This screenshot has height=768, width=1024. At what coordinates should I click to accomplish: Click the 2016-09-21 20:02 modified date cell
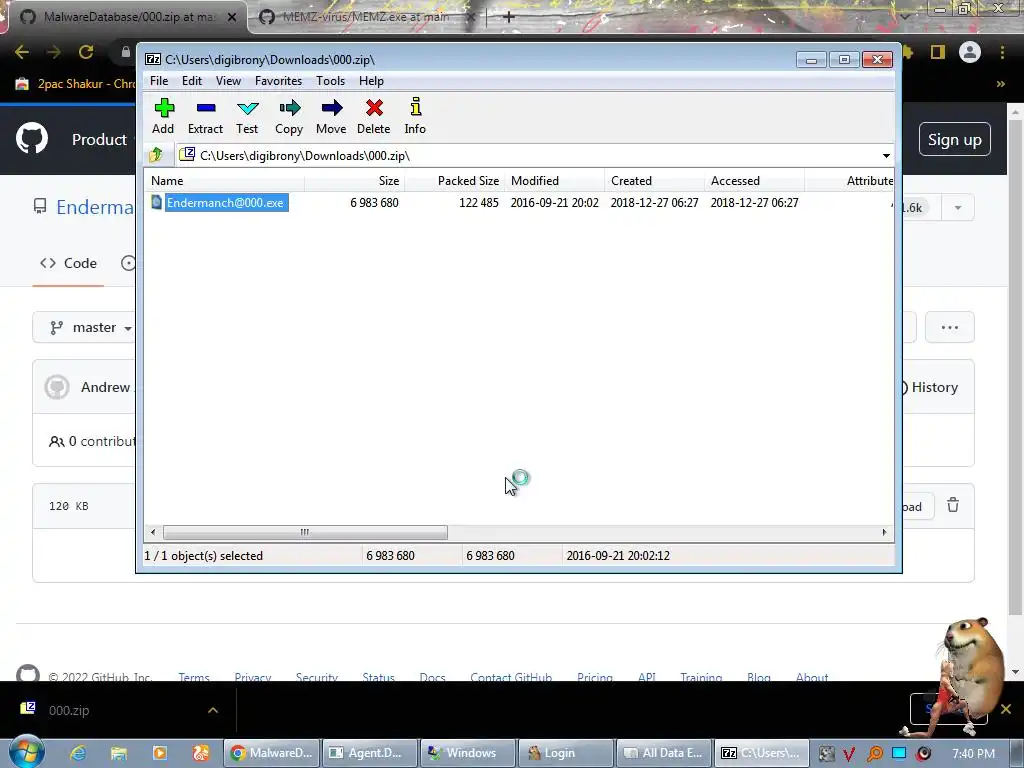point(554,202)
